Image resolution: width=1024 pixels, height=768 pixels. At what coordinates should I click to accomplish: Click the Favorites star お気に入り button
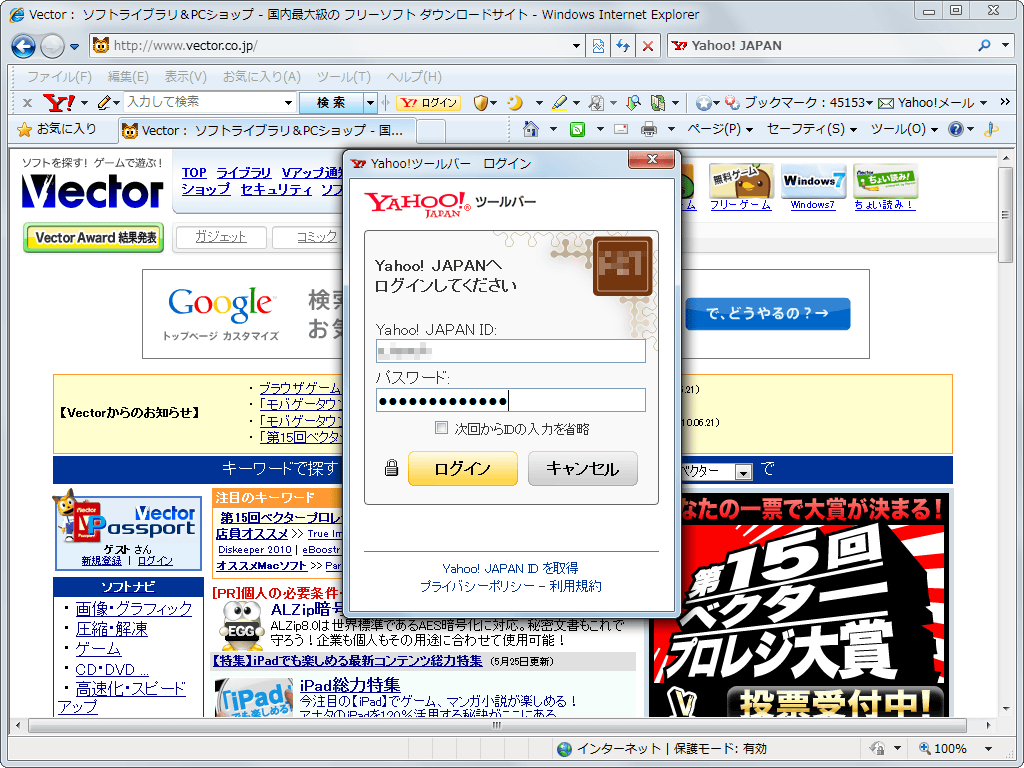pos(57,129)
